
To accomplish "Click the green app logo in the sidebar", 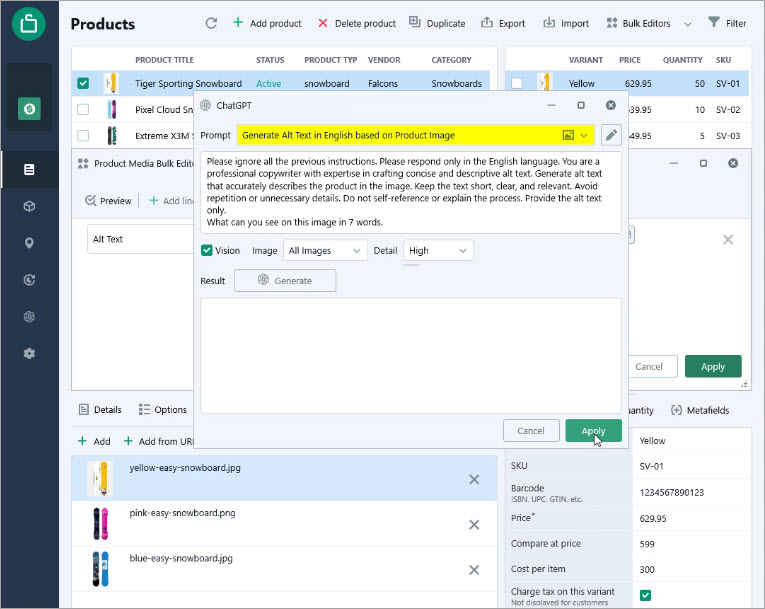I will (29, 23).
